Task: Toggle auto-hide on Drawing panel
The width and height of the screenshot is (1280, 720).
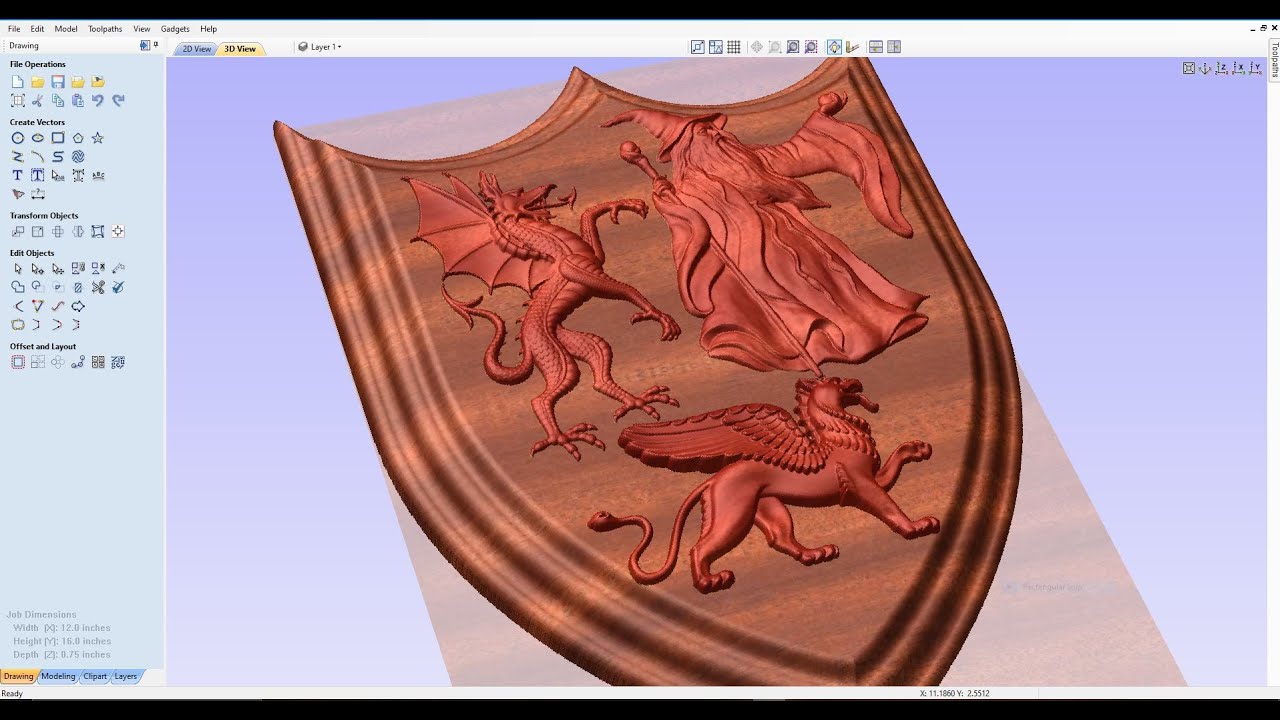Action: 145,45
